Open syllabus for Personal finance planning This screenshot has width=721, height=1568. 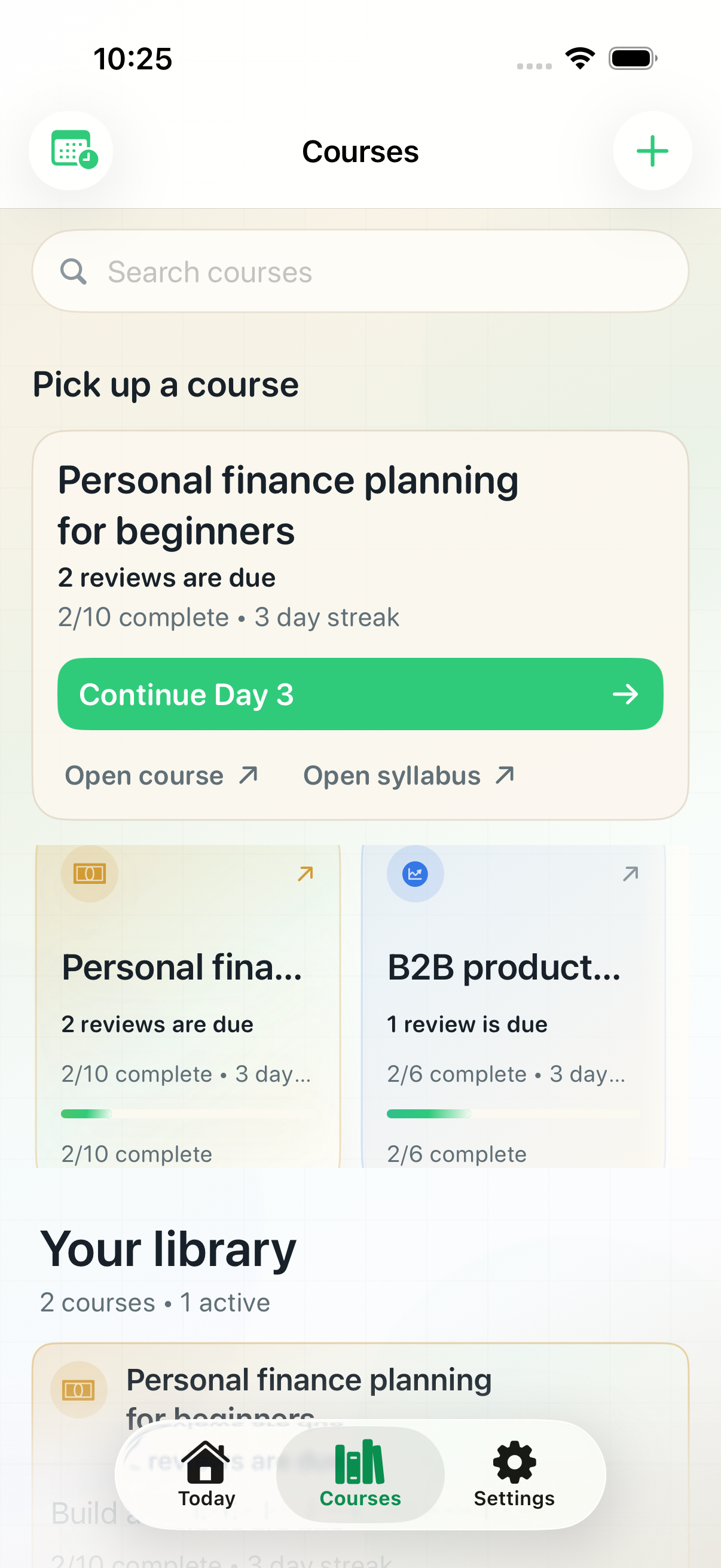click(408, 776)
